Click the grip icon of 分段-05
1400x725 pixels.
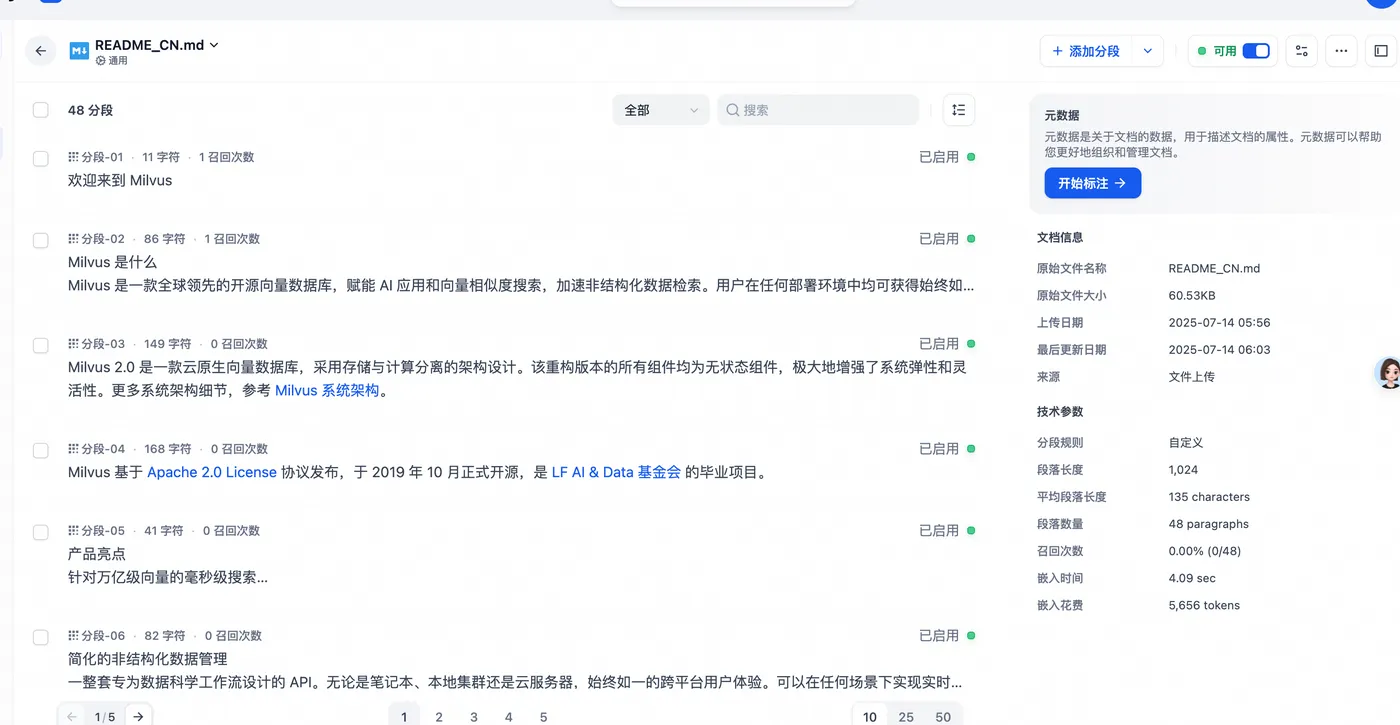(73, 531)
